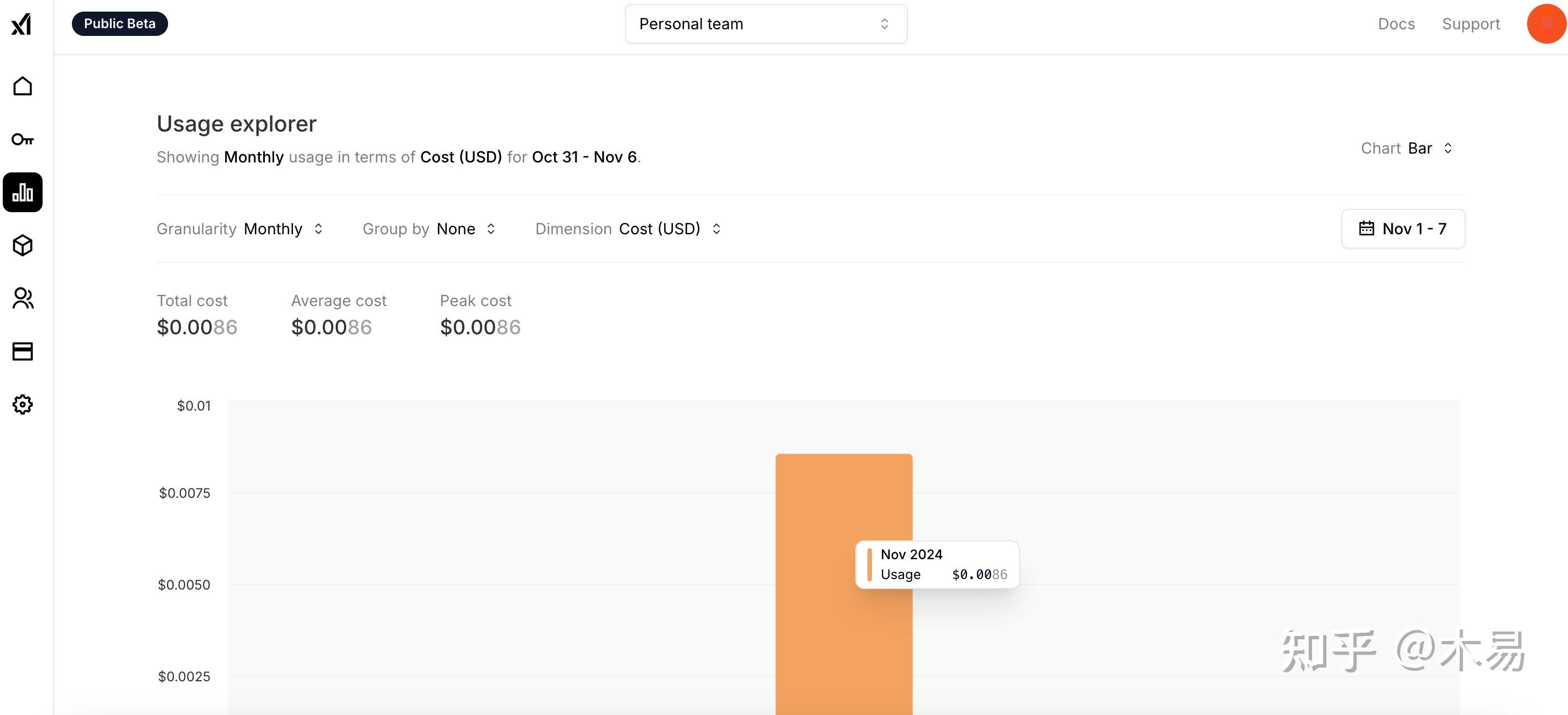Click the Nov 1 - 7 date button

pyautogui.click(x=1413, y=228)
